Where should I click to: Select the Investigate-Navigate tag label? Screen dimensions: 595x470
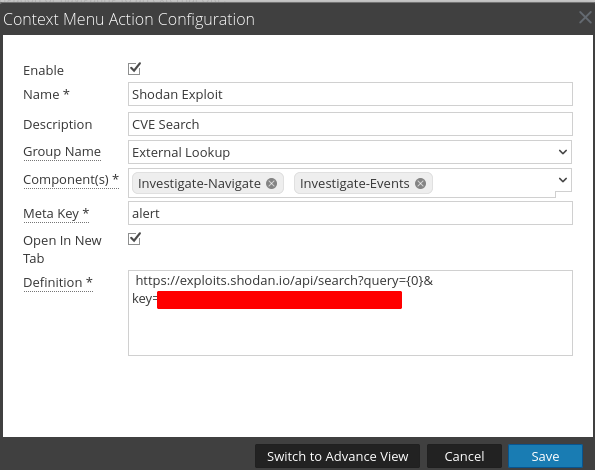[x=199, y=184]
